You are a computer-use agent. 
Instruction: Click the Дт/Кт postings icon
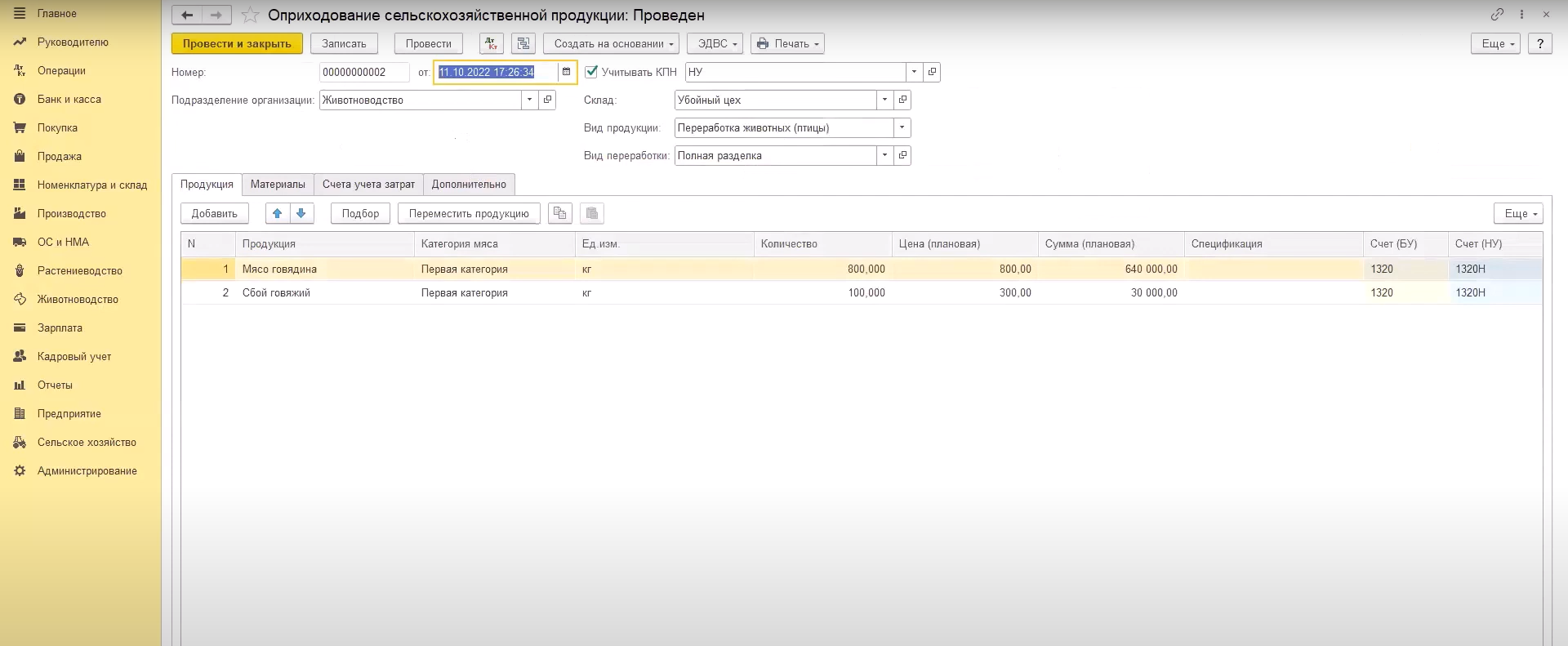(x=491, y=44)
